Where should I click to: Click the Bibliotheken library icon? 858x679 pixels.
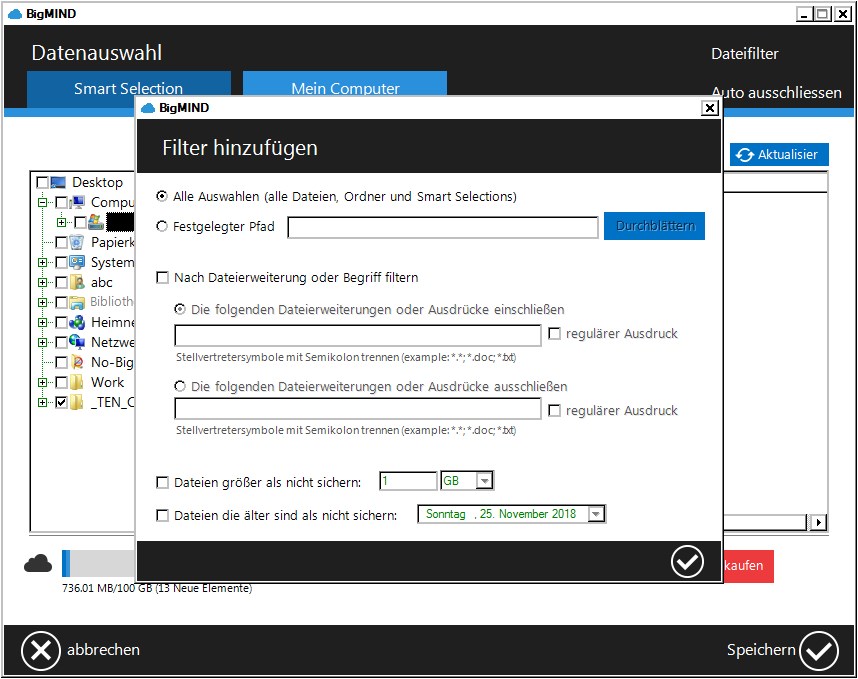[x=77, y=302]
